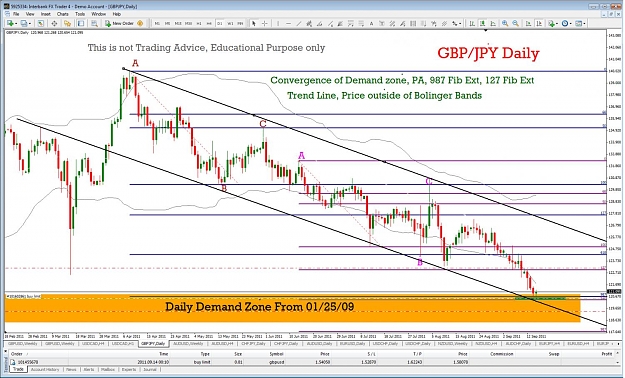Select the Horizontal Line drawing tool
The height and width of the screenshot is (378, 625).
pos(289,24)
